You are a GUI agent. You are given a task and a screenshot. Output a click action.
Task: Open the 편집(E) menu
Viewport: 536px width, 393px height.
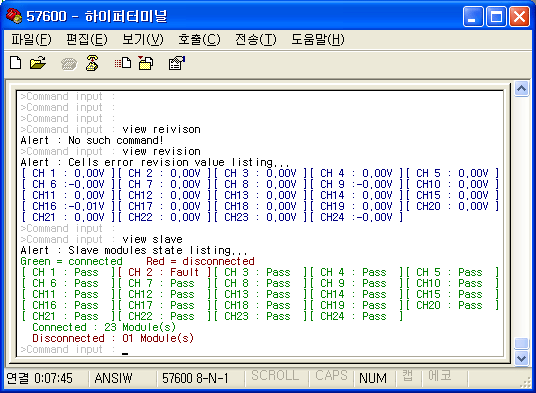click(87, 40)
